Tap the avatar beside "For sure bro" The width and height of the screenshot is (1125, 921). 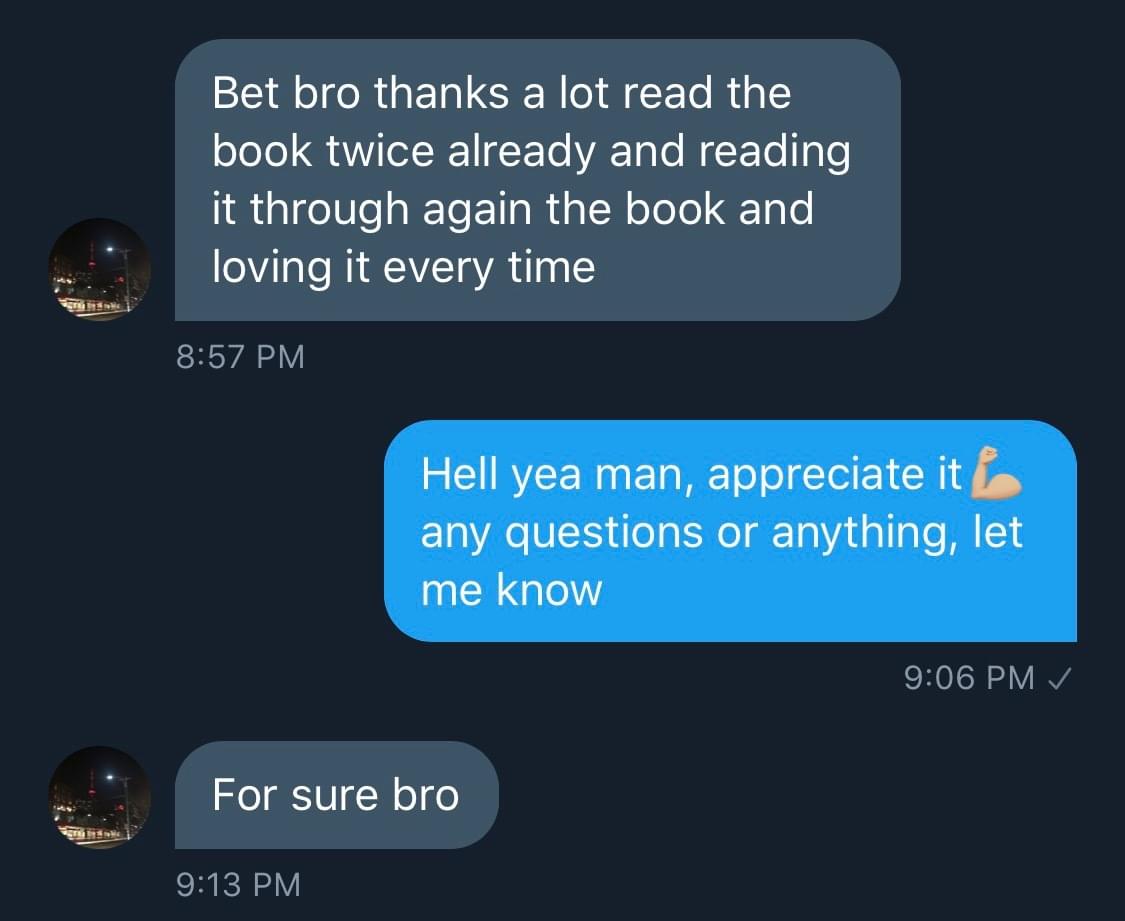[99, 797]
